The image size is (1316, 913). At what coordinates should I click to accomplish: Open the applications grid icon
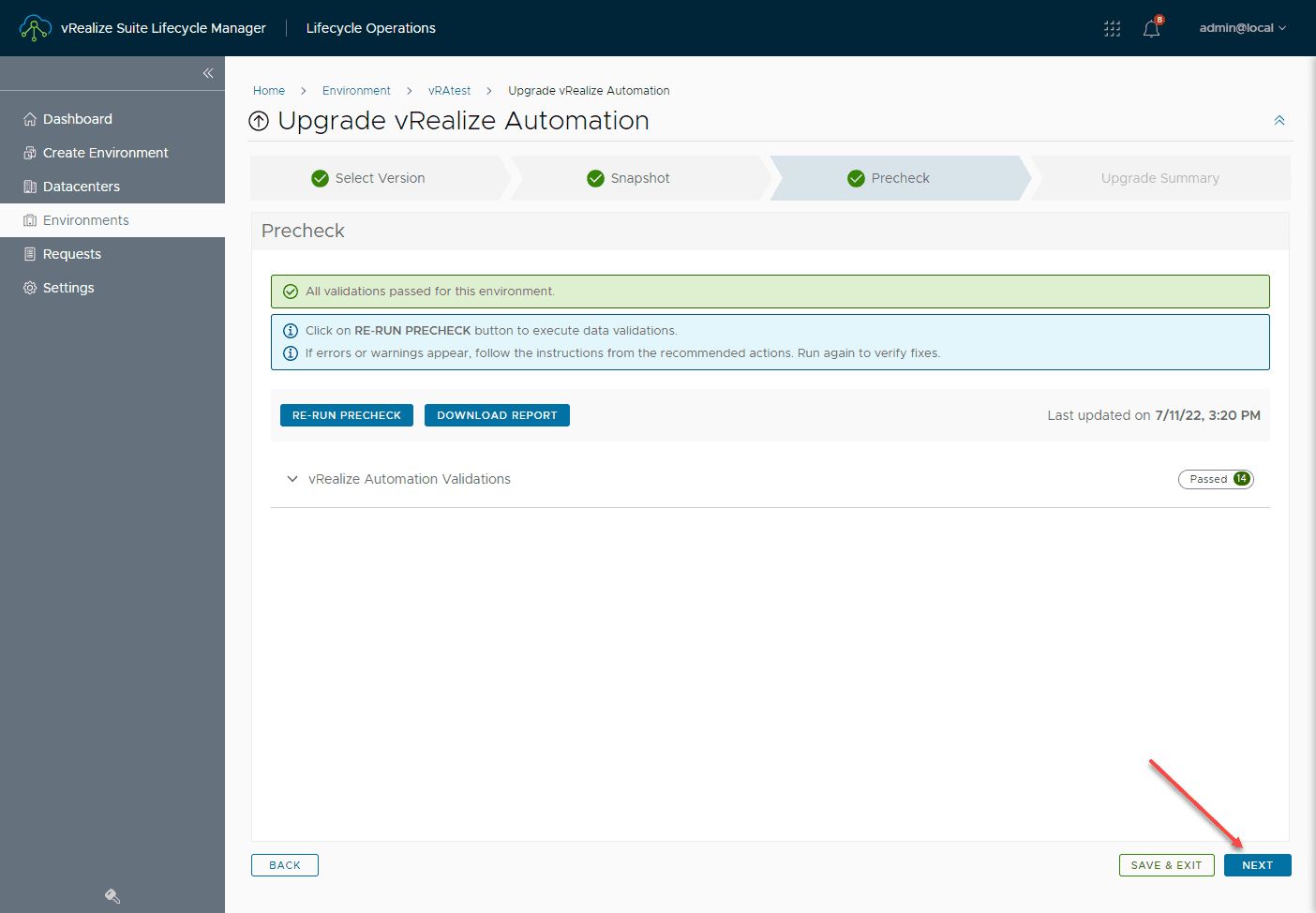tap(1112, 28)
